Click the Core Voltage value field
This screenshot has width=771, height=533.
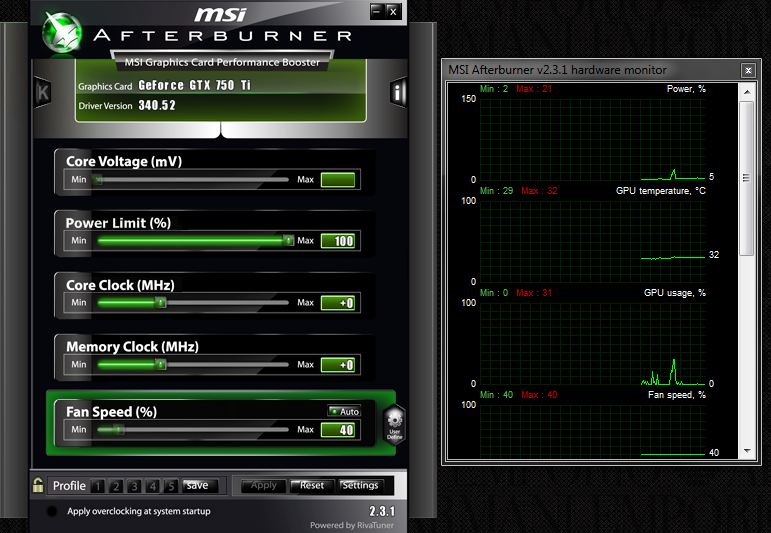(x=338, y=179)
